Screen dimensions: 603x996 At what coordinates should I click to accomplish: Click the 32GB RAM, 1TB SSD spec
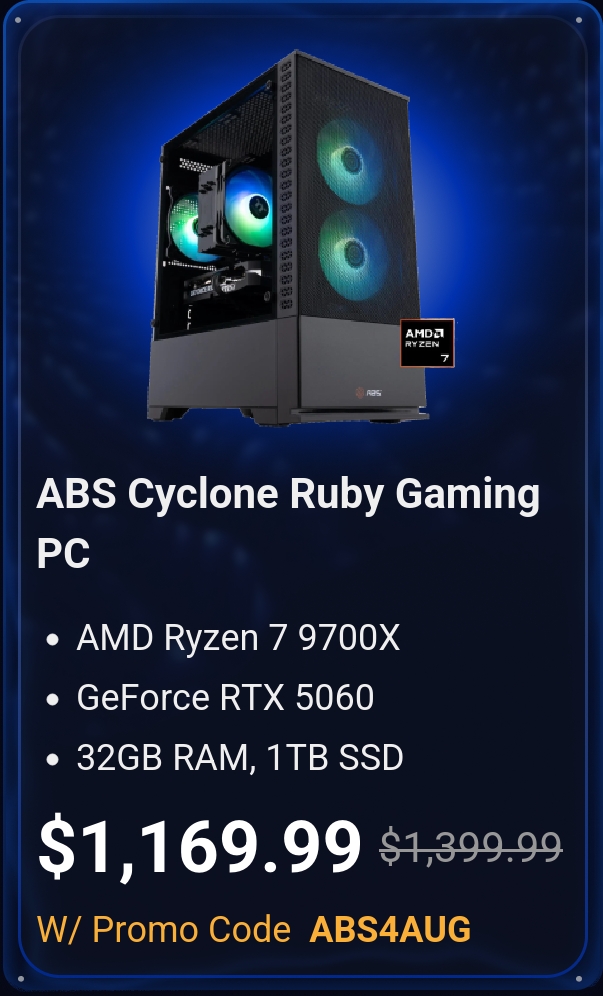[x=240, y=757]
